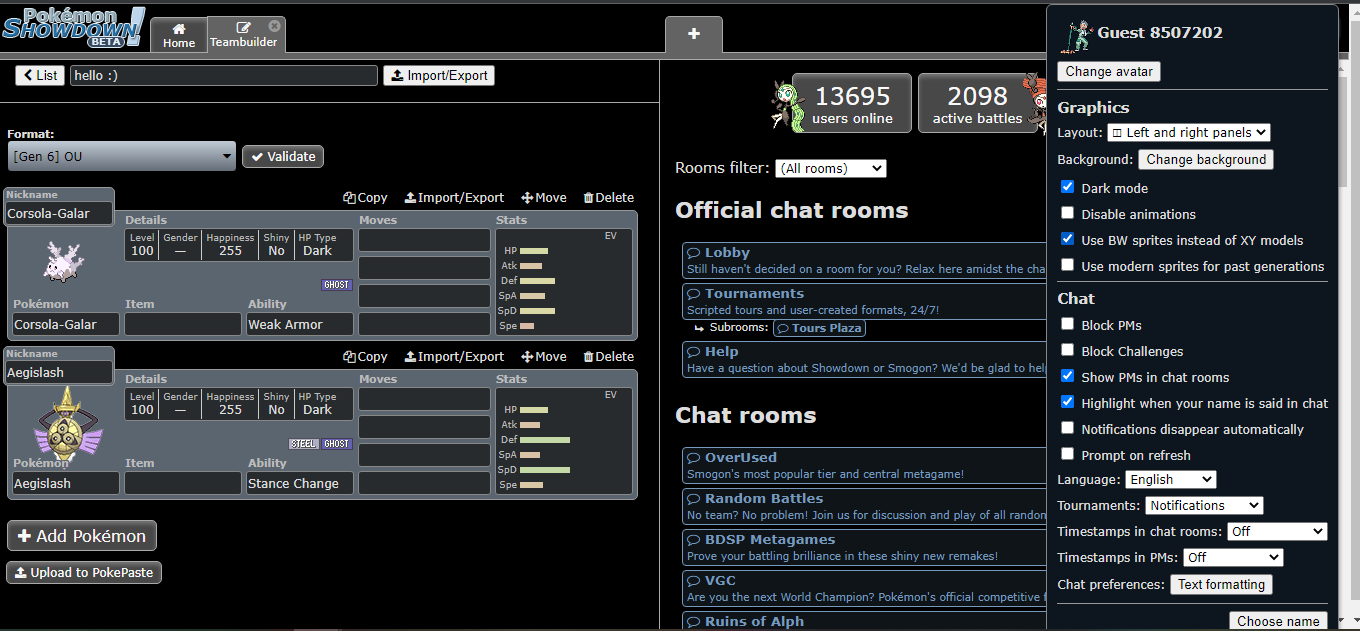This screenshot has width=1360, height=631.
Task: Select Corsola-Galar's first move slot
Action: [x=424, y=240]
